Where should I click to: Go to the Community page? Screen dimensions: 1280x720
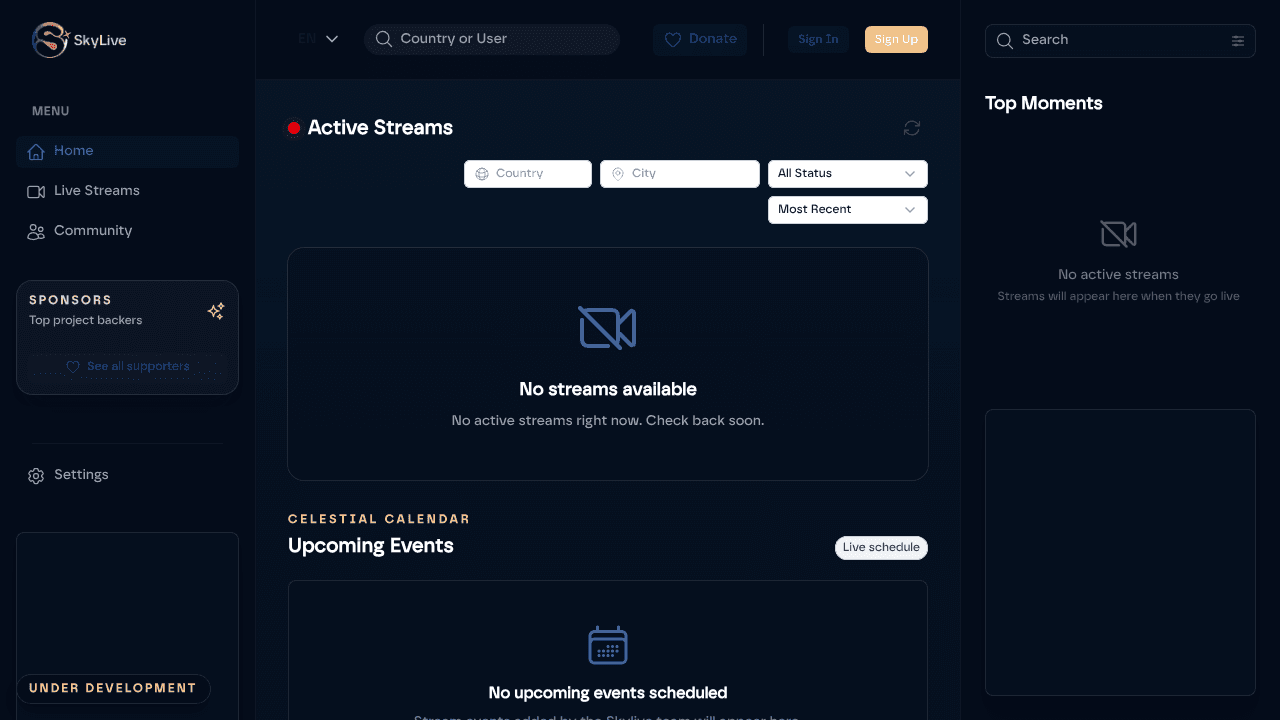click(x=128, y=231)
